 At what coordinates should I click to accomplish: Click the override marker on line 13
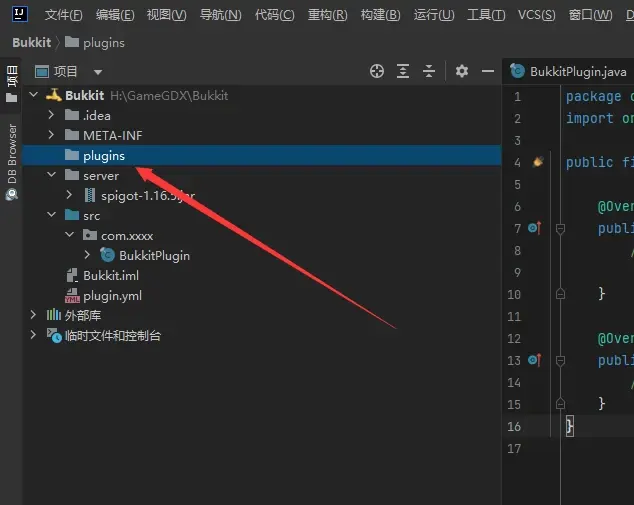pyautogui.click(x=535, y=360)
